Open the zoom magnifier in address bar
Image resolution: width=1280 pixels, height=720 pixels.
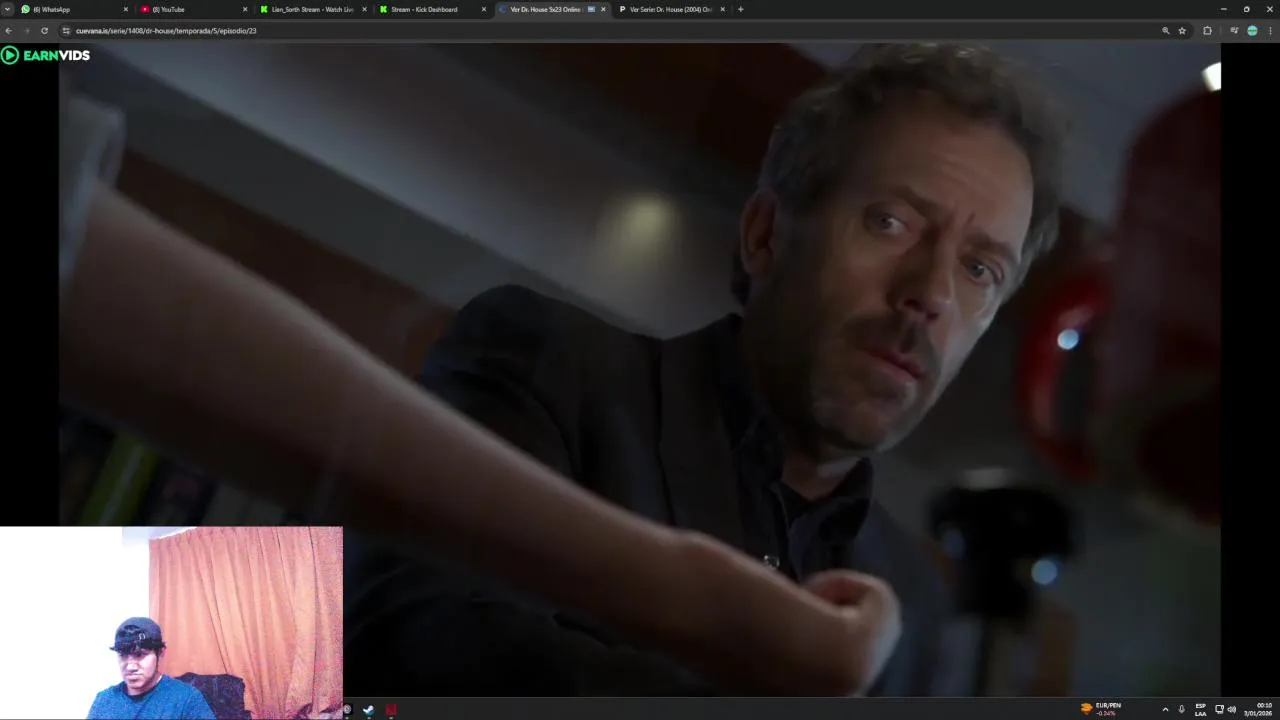1165,31
